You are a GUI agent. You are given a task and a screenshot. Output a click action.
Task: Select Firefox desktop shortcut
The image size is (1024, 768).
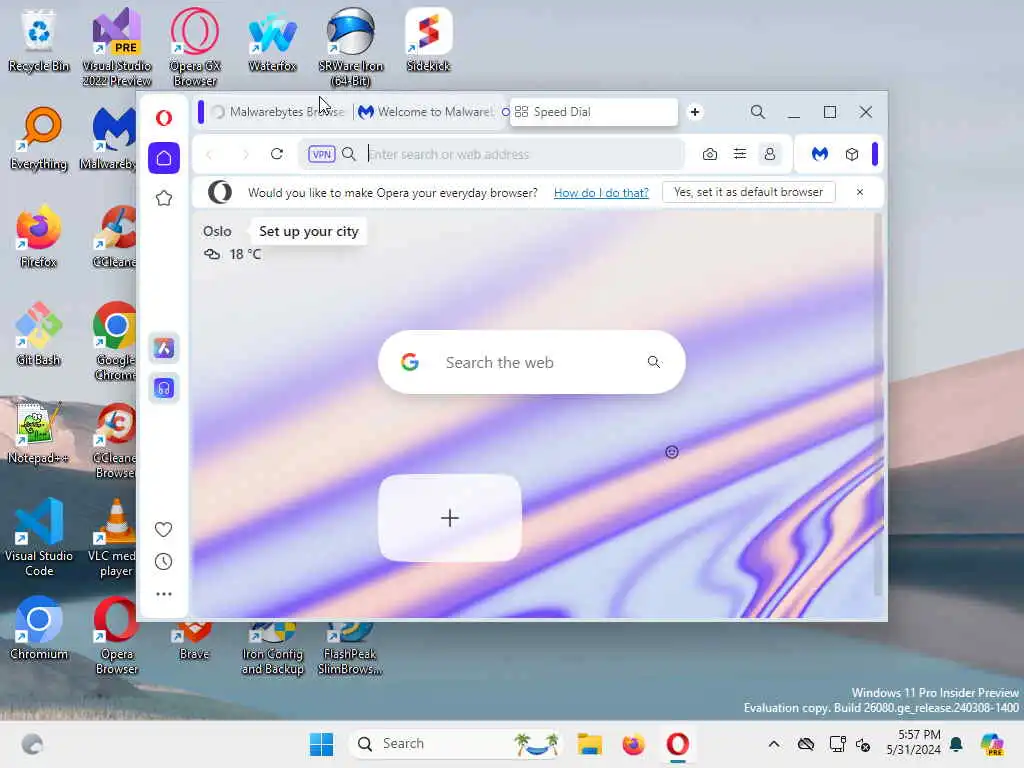click(x=39, y=236)
